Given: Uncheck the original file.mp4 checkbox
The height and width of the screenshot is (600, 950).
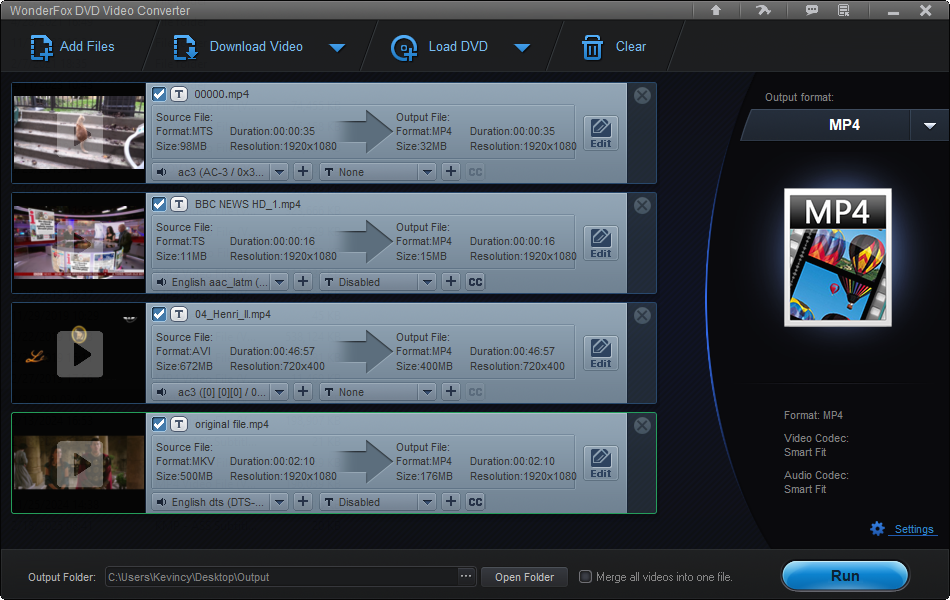Looking at the screenshot, I should tap(159, 424).
